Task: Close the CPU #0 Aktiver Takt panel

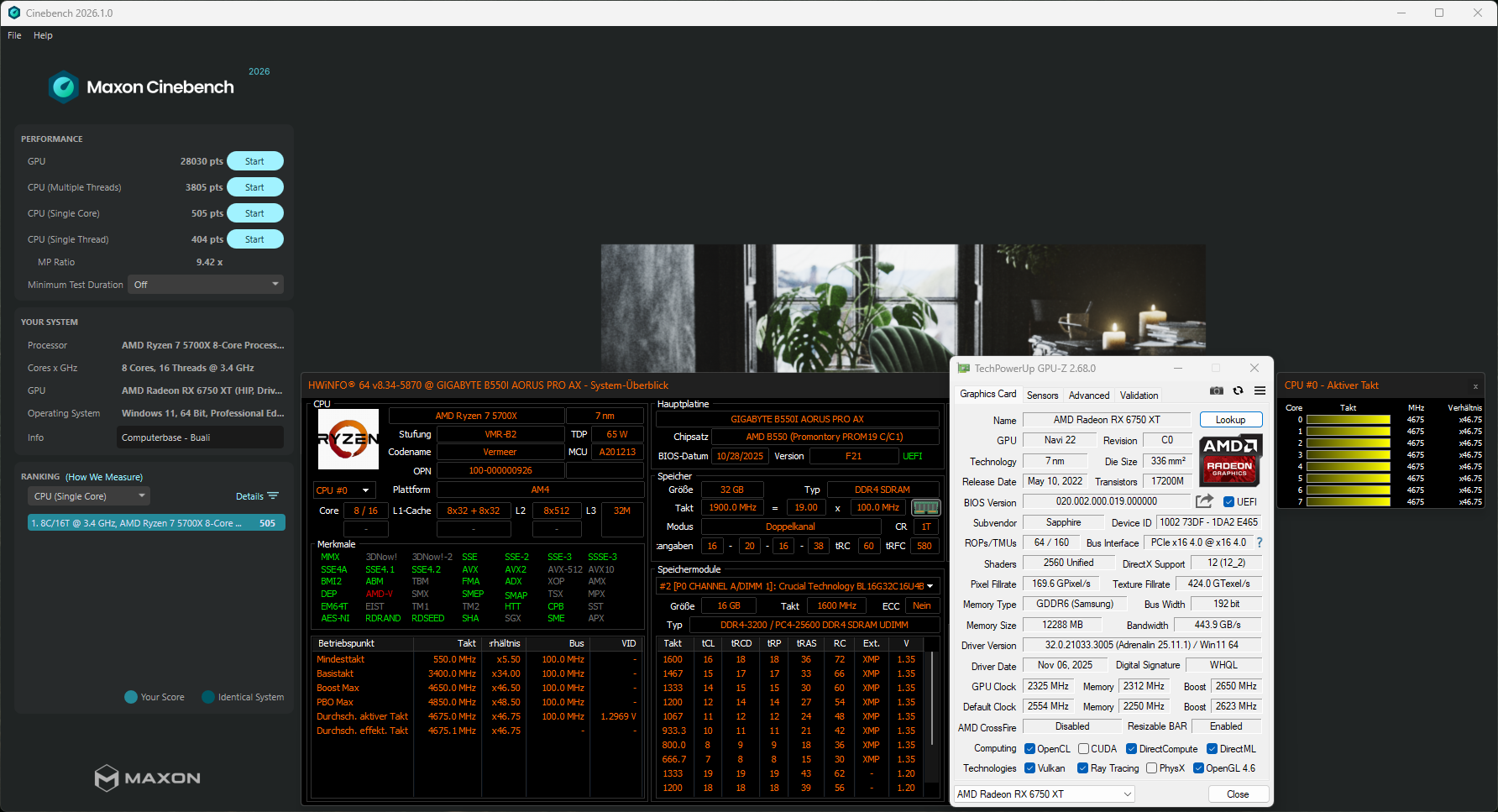Action: pos(1475,386)
